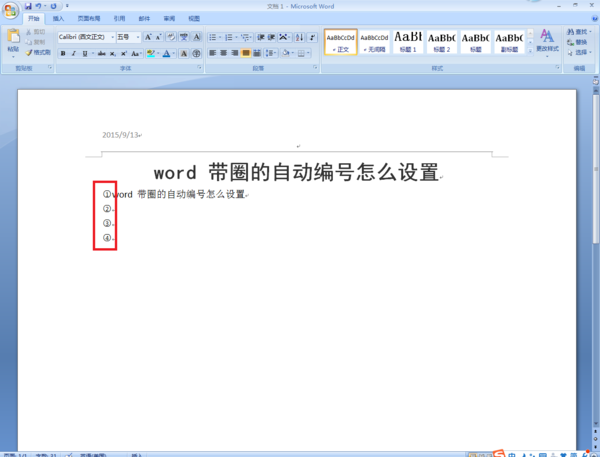Apply yellow text highlight color

[151, 53]
